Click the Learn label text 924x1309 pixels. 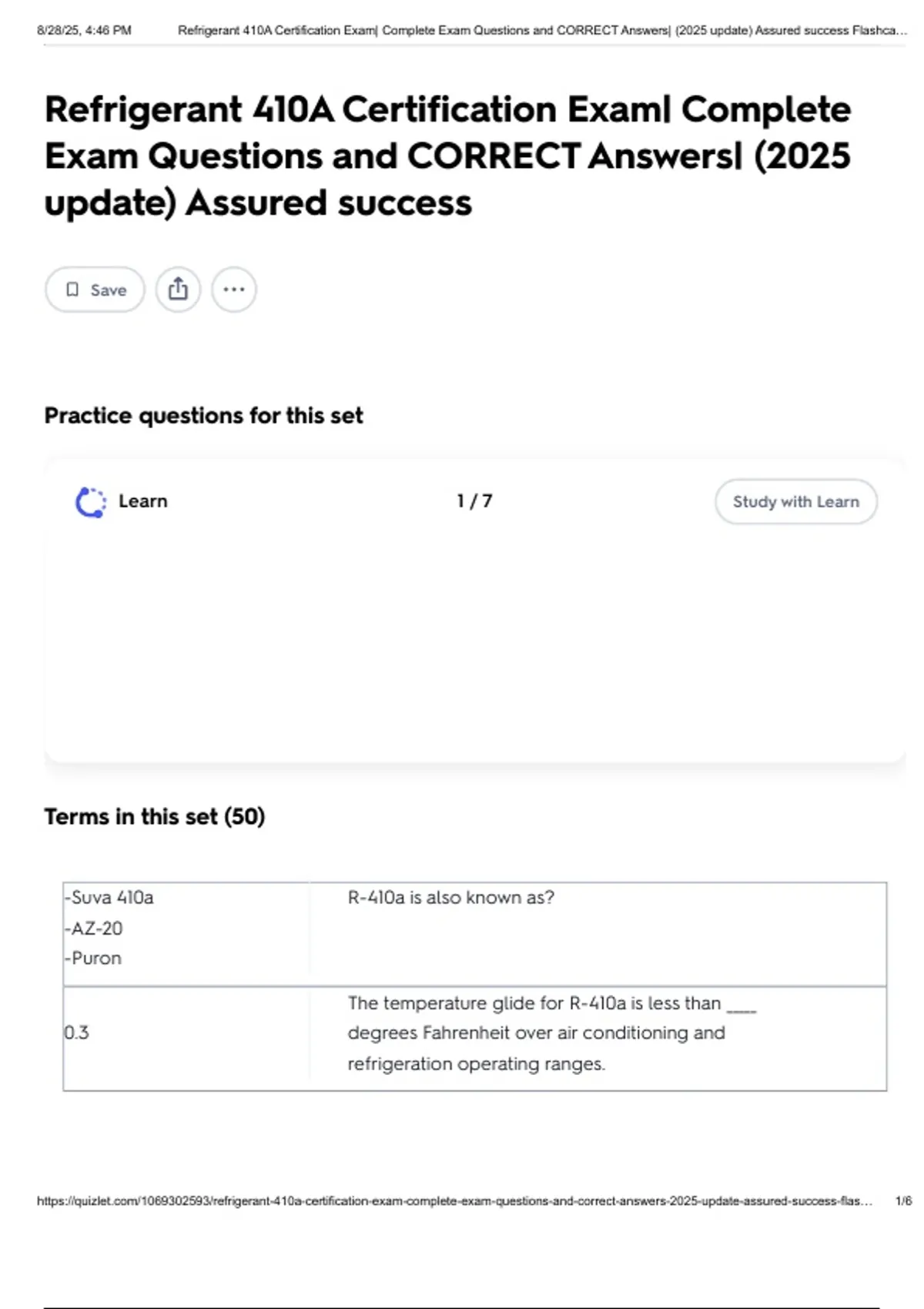tap(142, 501)
